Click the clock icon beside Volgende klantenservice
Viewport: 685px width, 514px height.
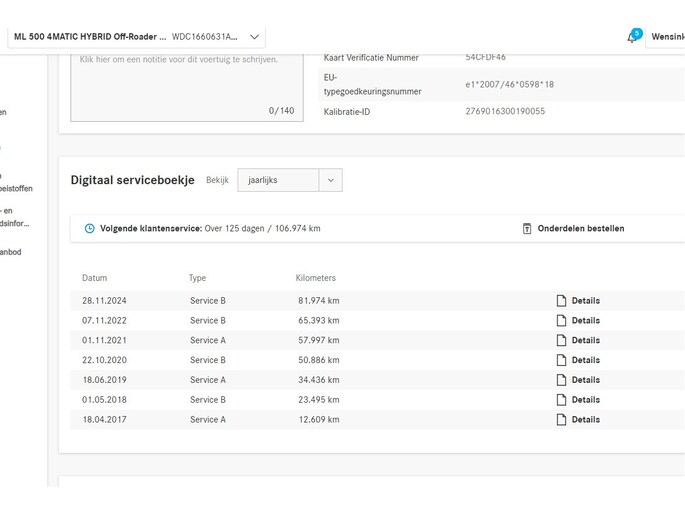coord(90,229)
